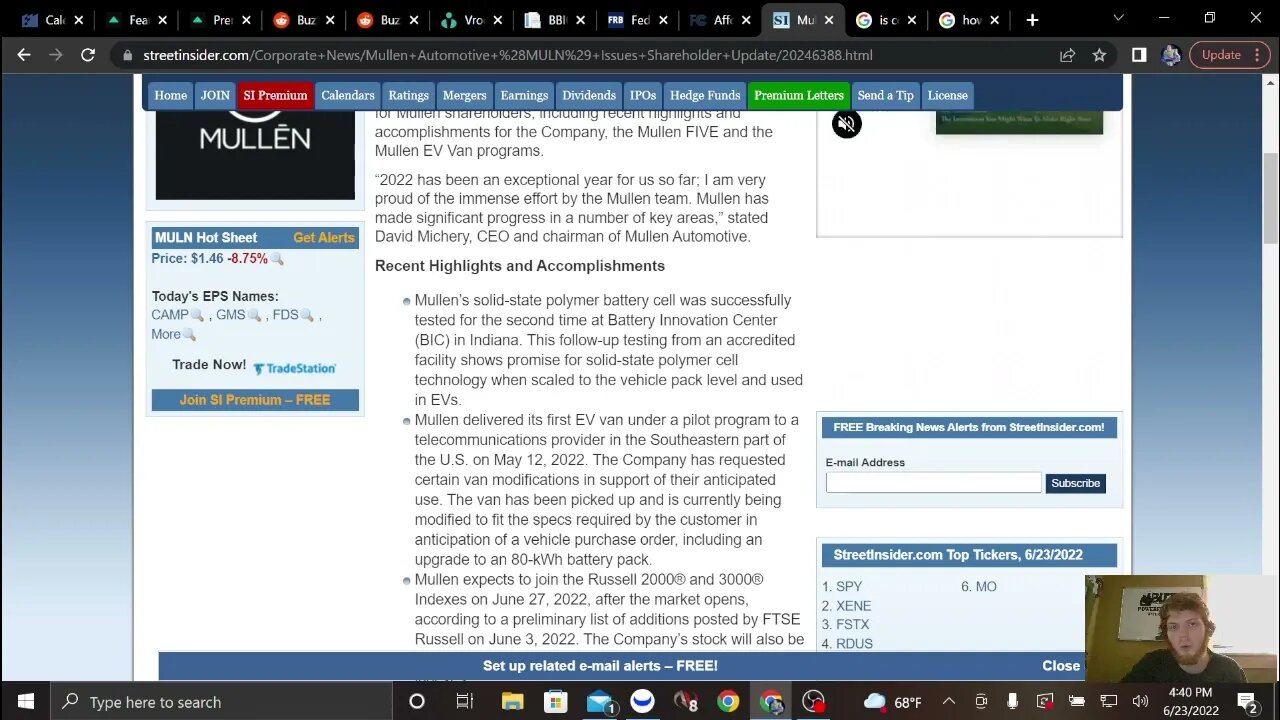
Task: Open new browser tab with plus
Action: click(x=1032, y=20)
